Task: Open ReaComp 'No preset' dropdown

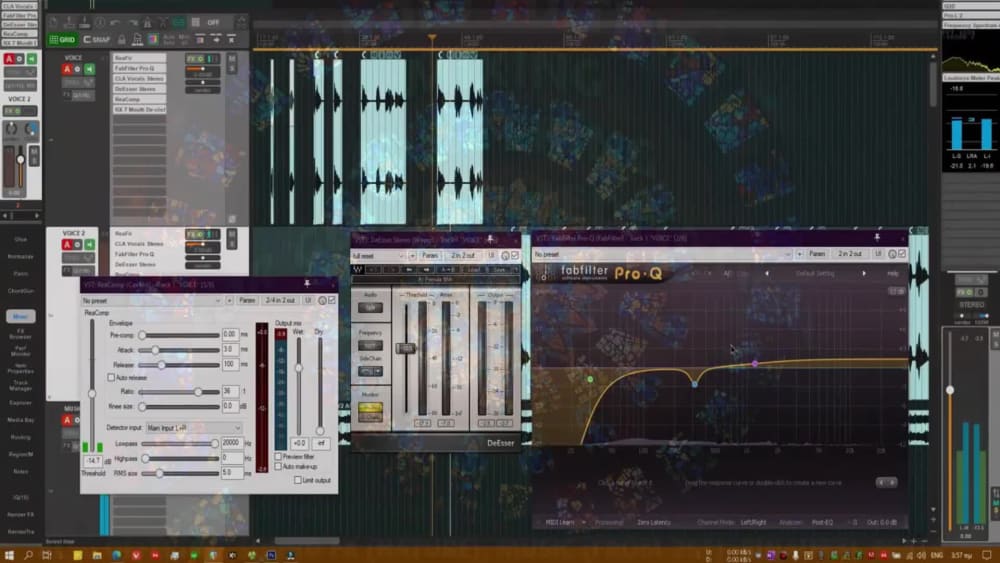Action: (152, 300)
